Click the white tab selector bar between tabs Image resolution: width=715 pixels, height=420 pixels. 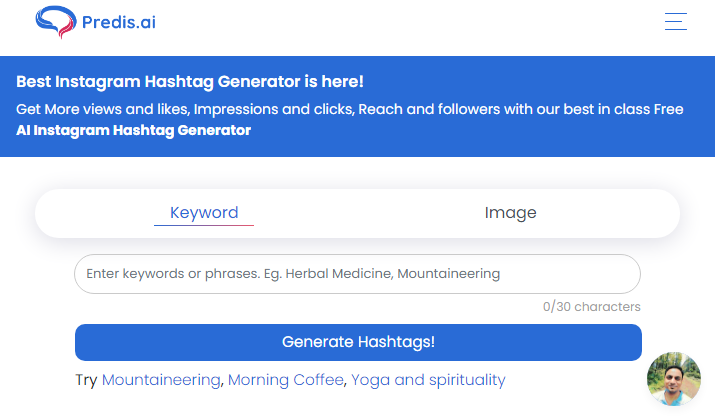358,213
